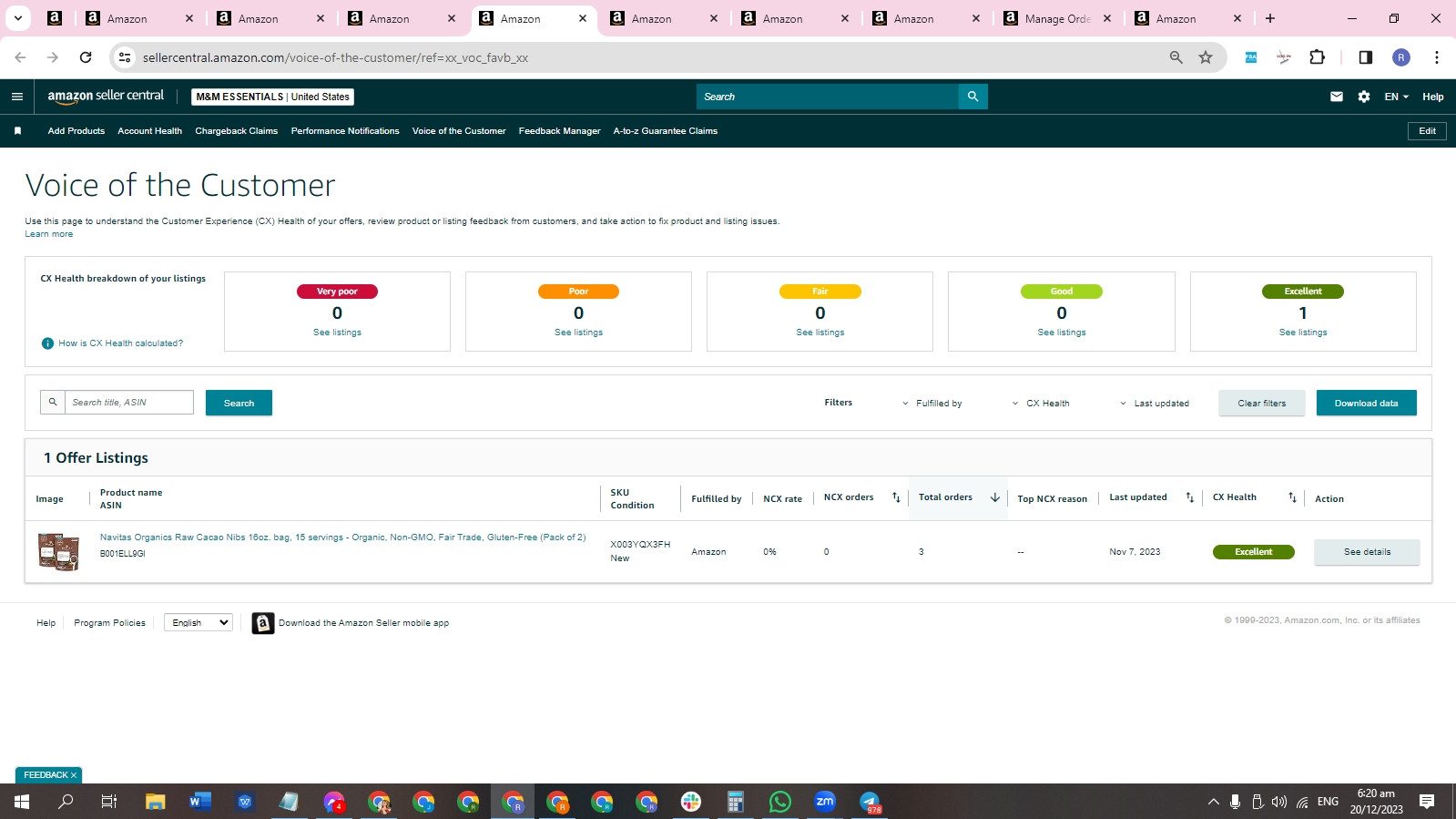Viewport: 1456px width, 819px height.
Task: Open Slack from taskbar
Action: point(691,802)
